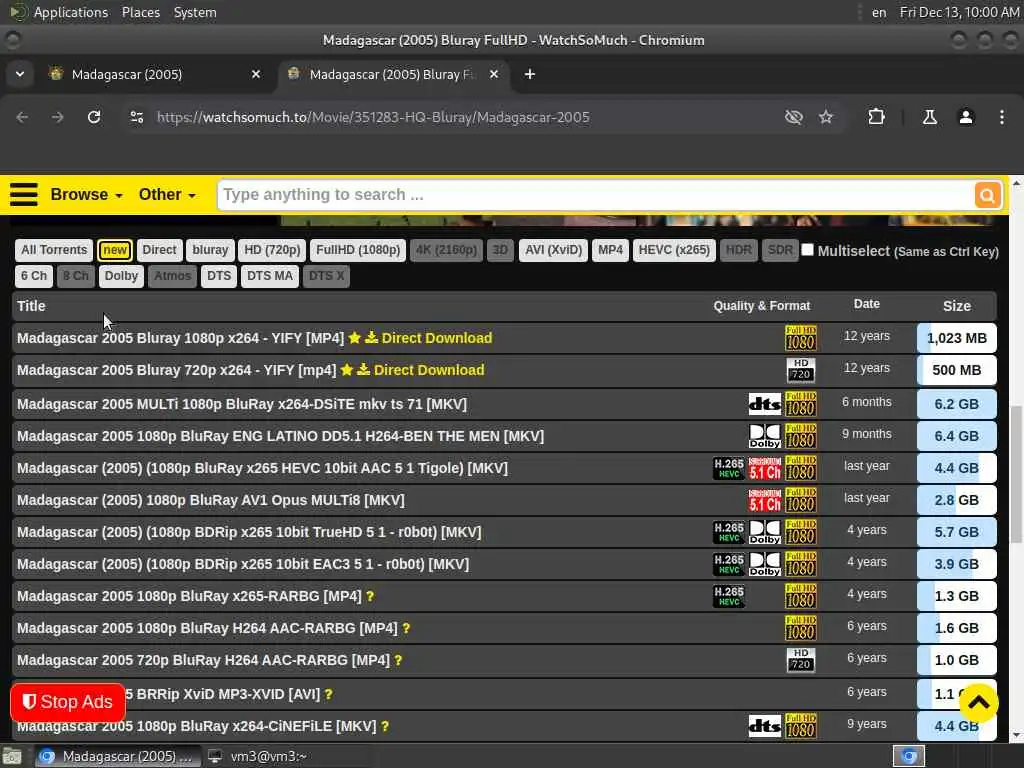Click the question mark on CiNEFiLE row
Viewport: 1024px width, 768px height.
coord(385,726)
